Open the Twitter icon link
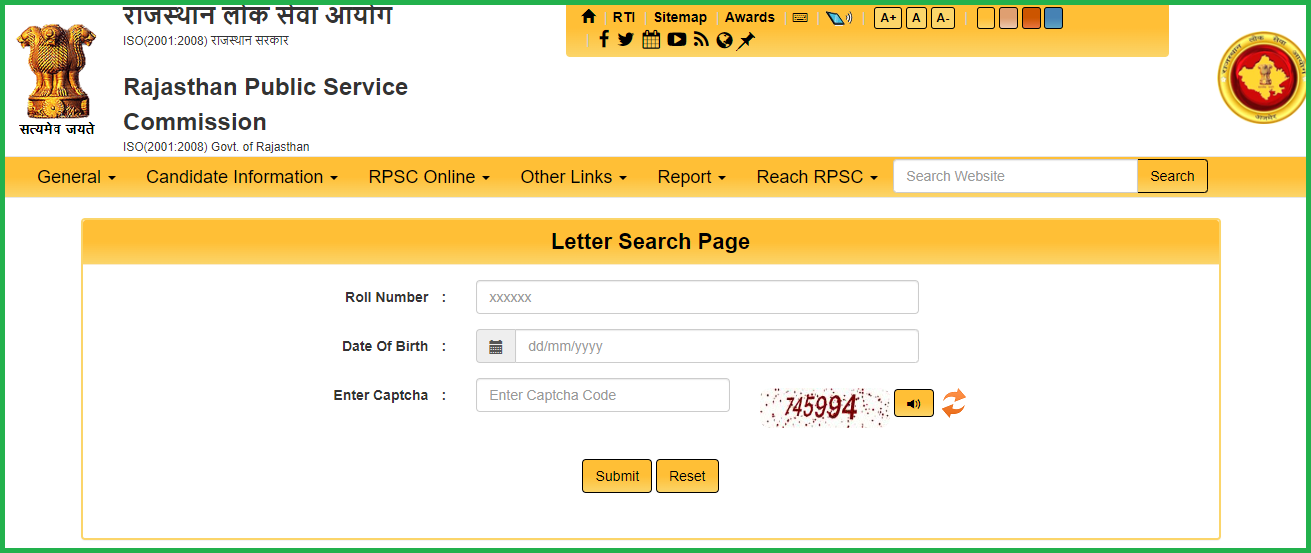The image size is (1311, 553). click(626, 40)
